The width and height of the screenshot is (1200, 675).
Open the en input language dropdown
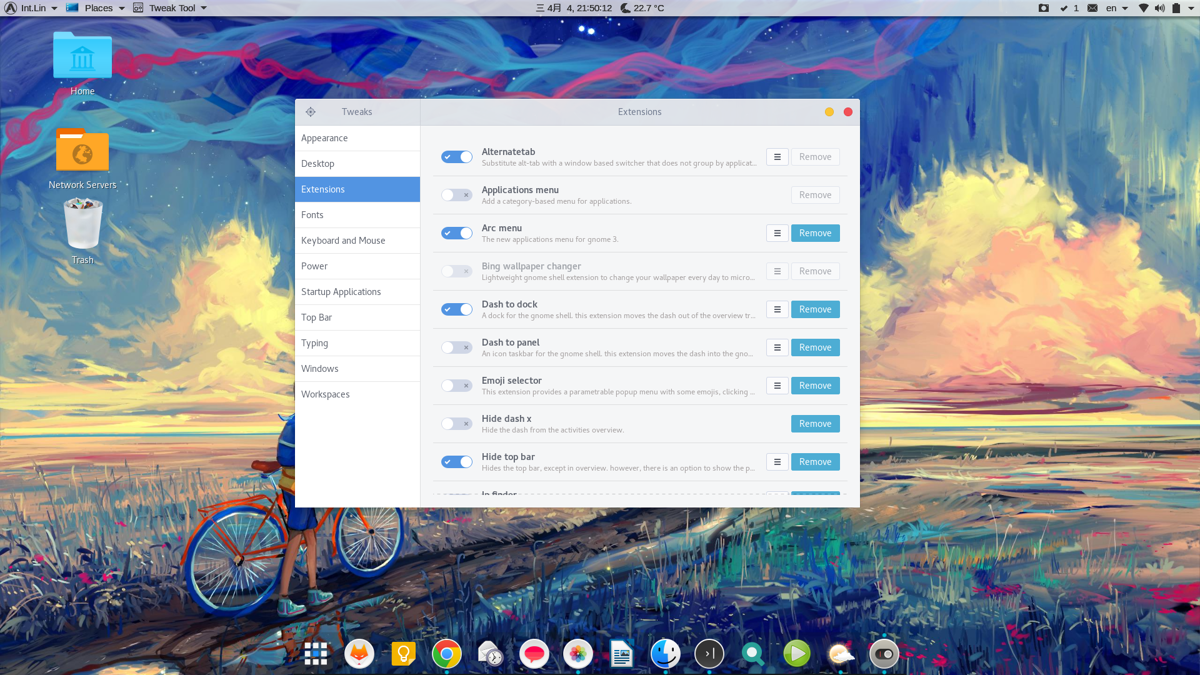[x=1117, y=8]
